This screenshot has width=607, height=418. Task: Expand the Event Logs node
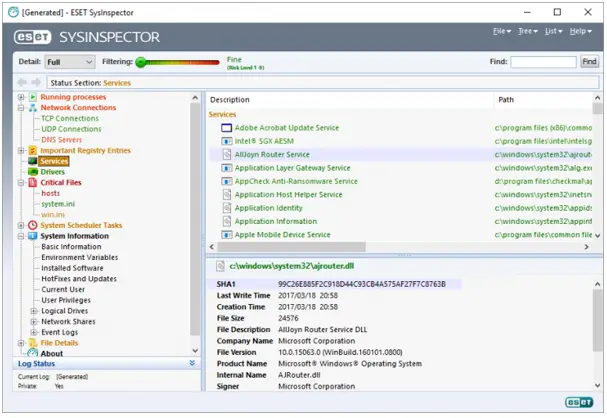coord(34,332)
